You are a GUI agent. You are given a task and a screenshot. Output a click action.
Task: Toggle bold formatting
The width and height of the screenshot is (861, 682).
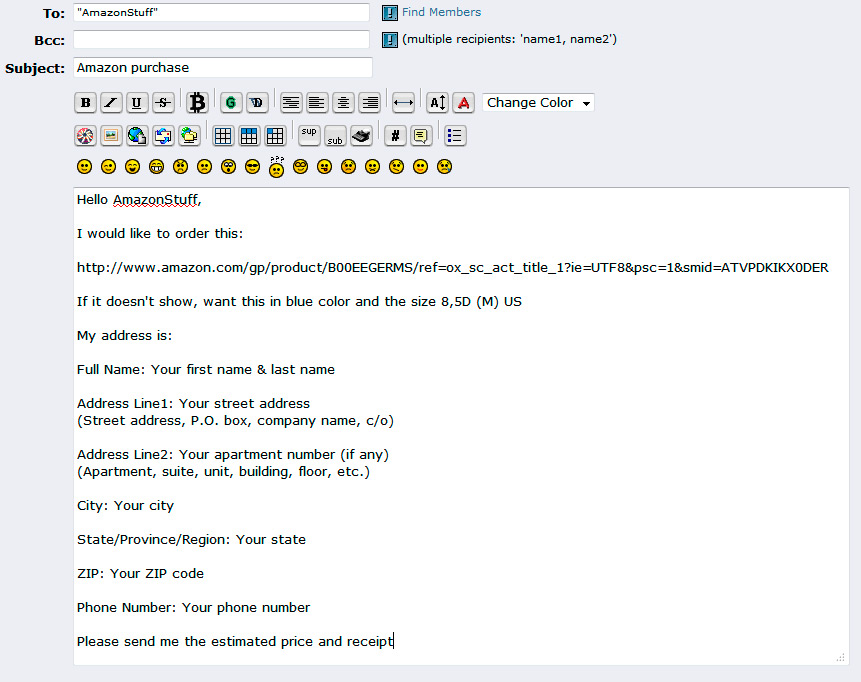(85, 103)
